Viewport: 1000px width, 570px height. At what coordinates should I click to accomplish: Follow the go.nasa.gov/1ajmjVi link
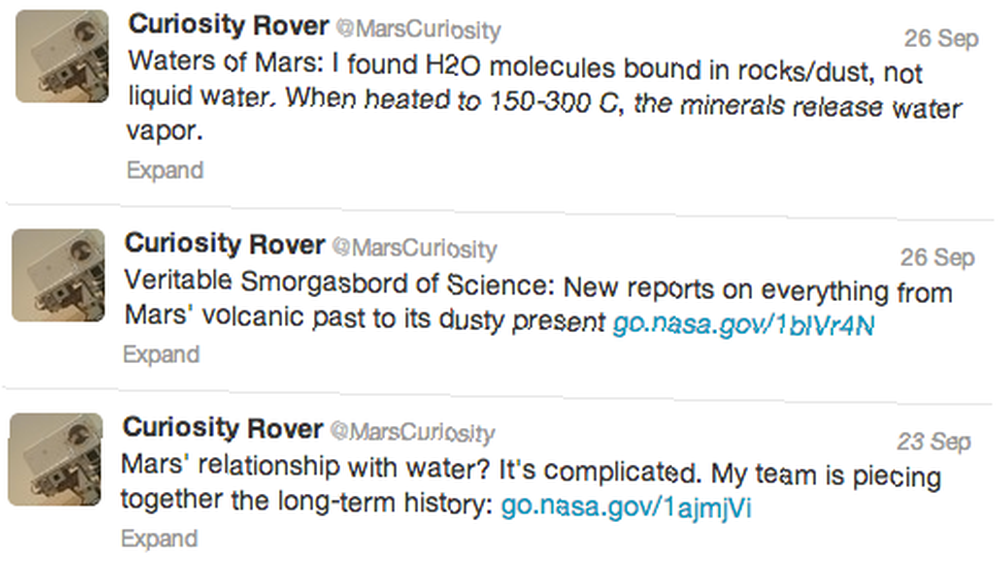click(626, 508)
